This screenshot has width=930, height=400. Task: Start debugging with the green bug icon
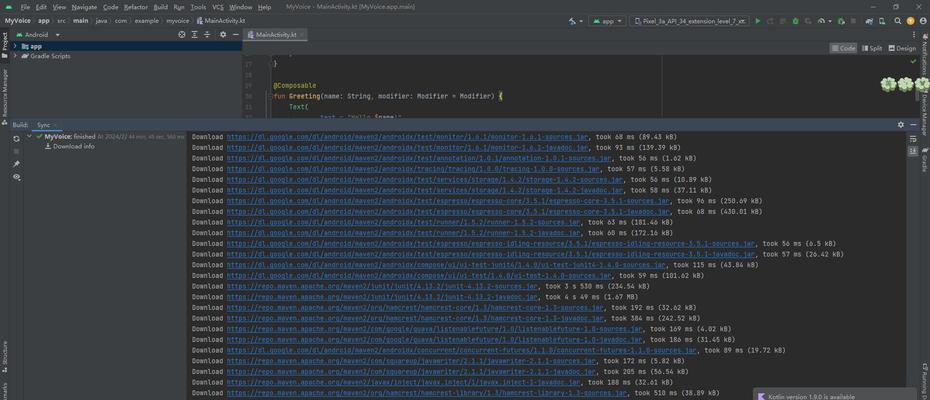tap(795, 21)
